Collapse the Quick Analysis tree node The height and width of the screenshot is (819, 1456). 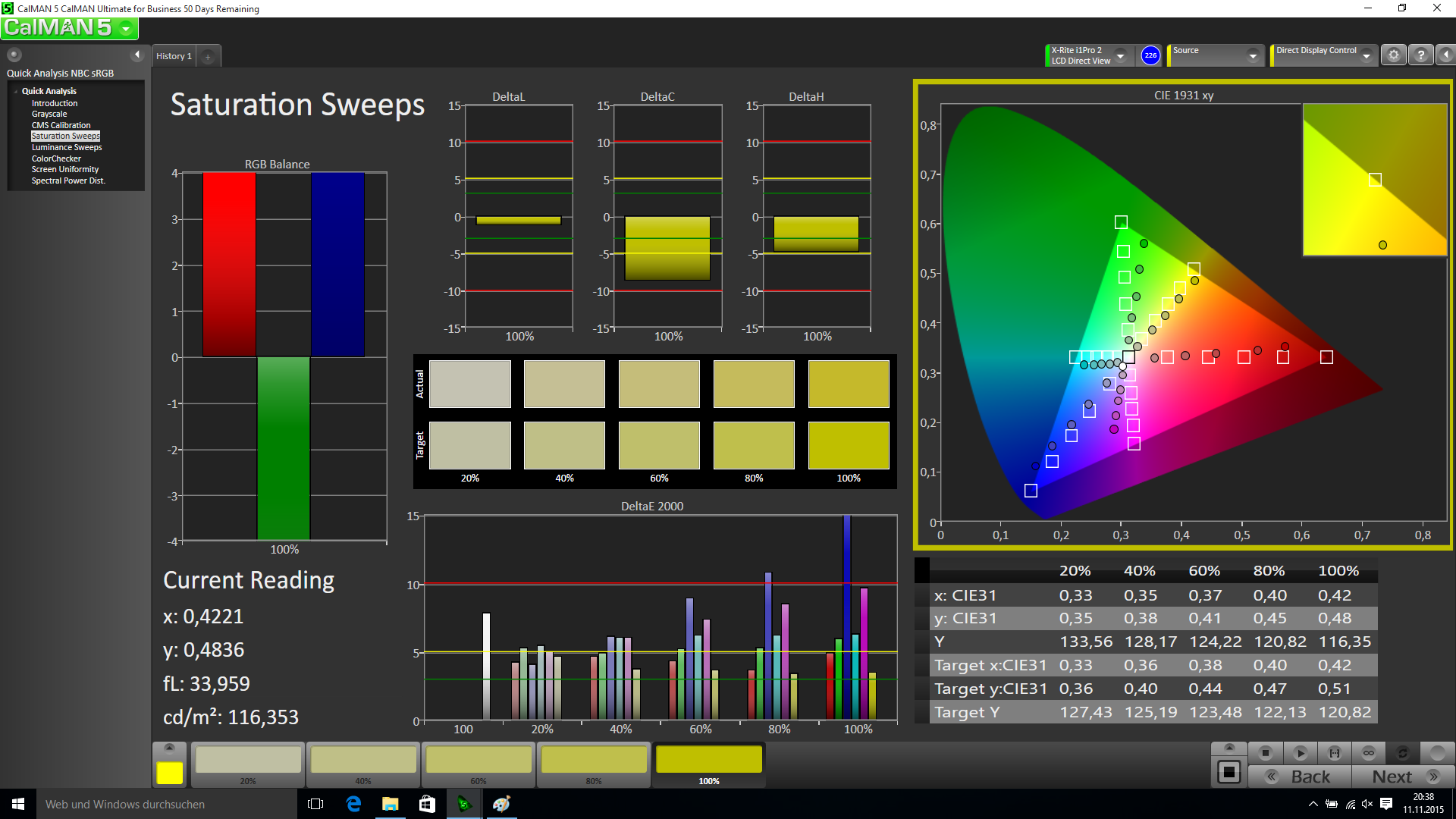pos(15,91)
